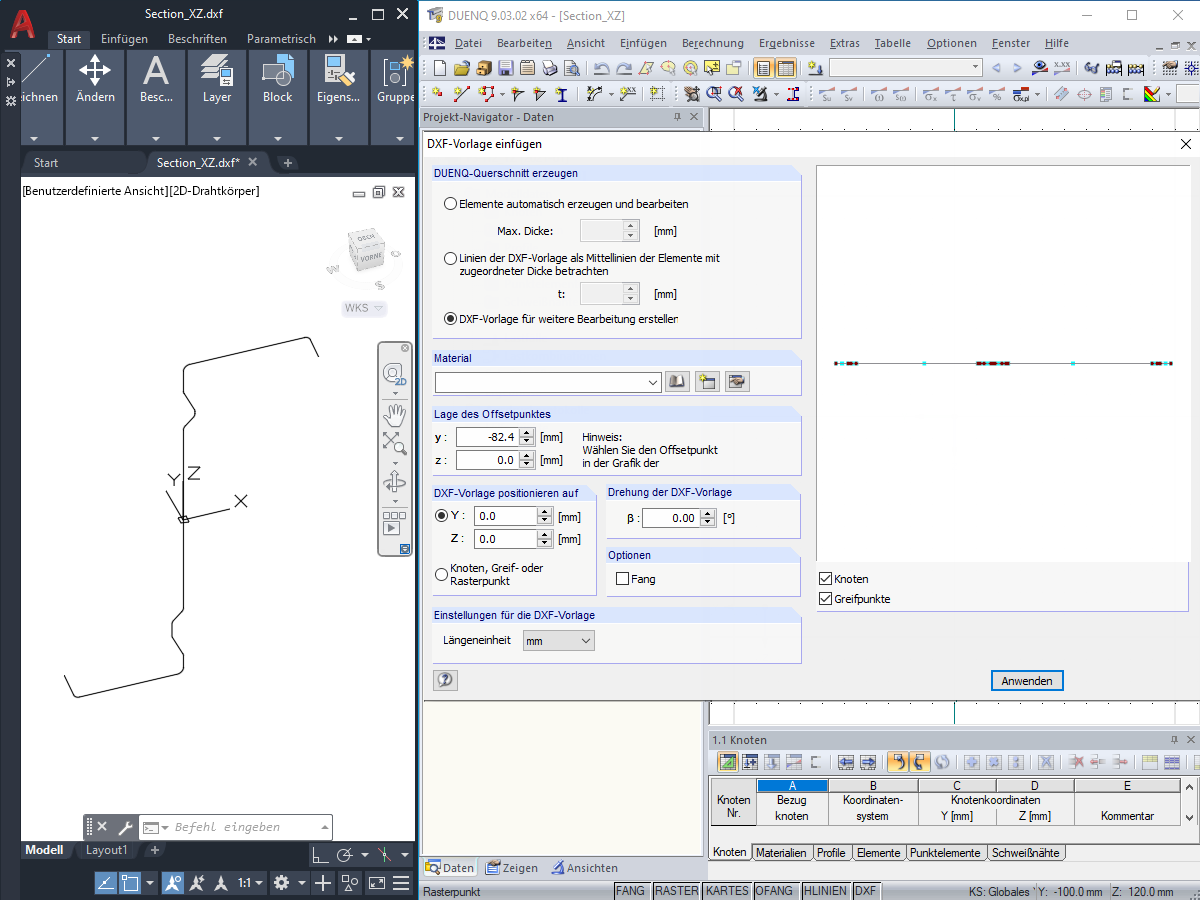Select 'Knoten, Greif- oder Rasterpunkt' radio
The width and height of the screenshot is (1200, 900).
pyautogui.click(x=442, y=574)
